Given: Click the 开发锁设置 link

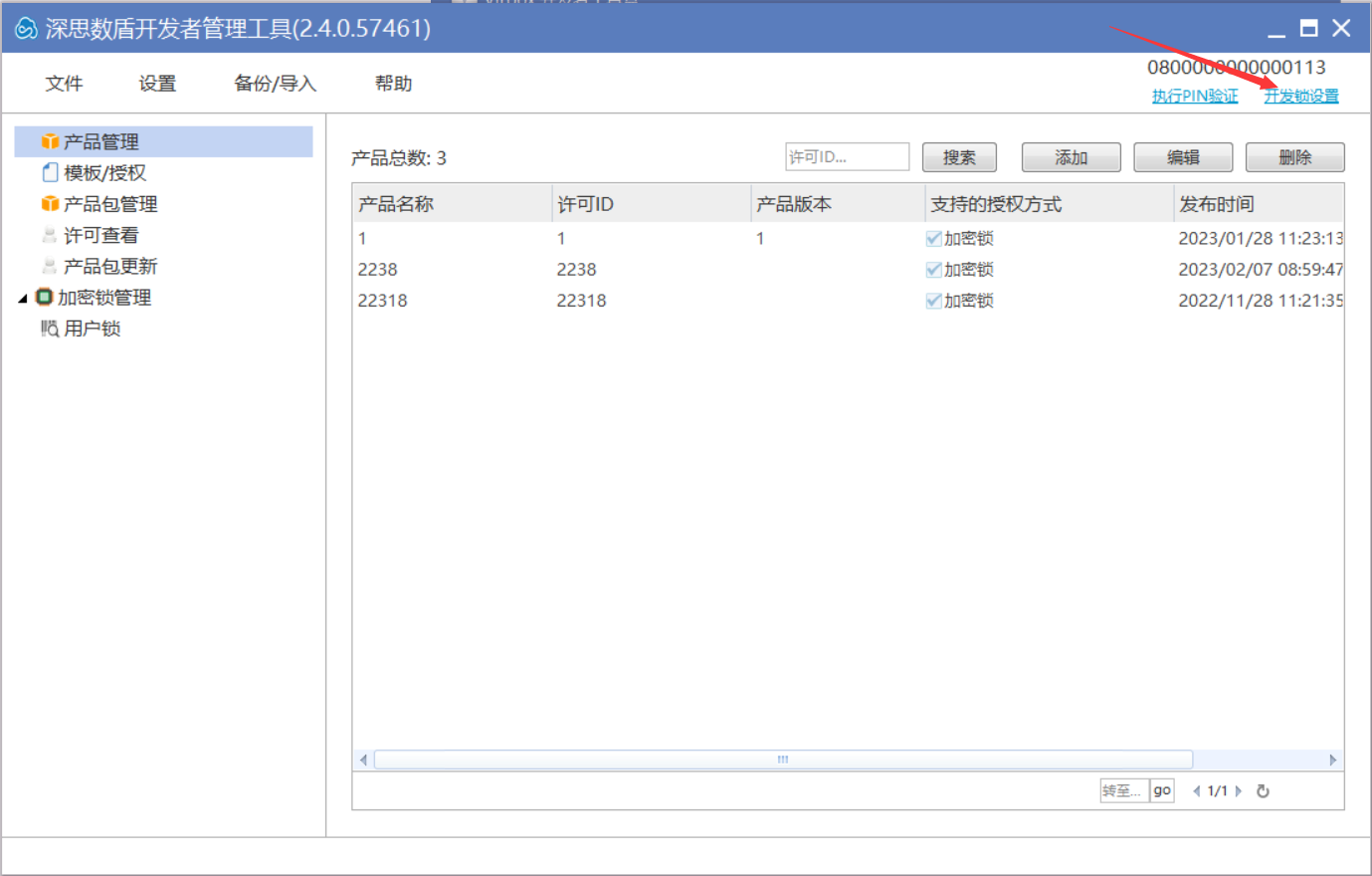Looking at the screenshot, I should tap(1301, 97).
